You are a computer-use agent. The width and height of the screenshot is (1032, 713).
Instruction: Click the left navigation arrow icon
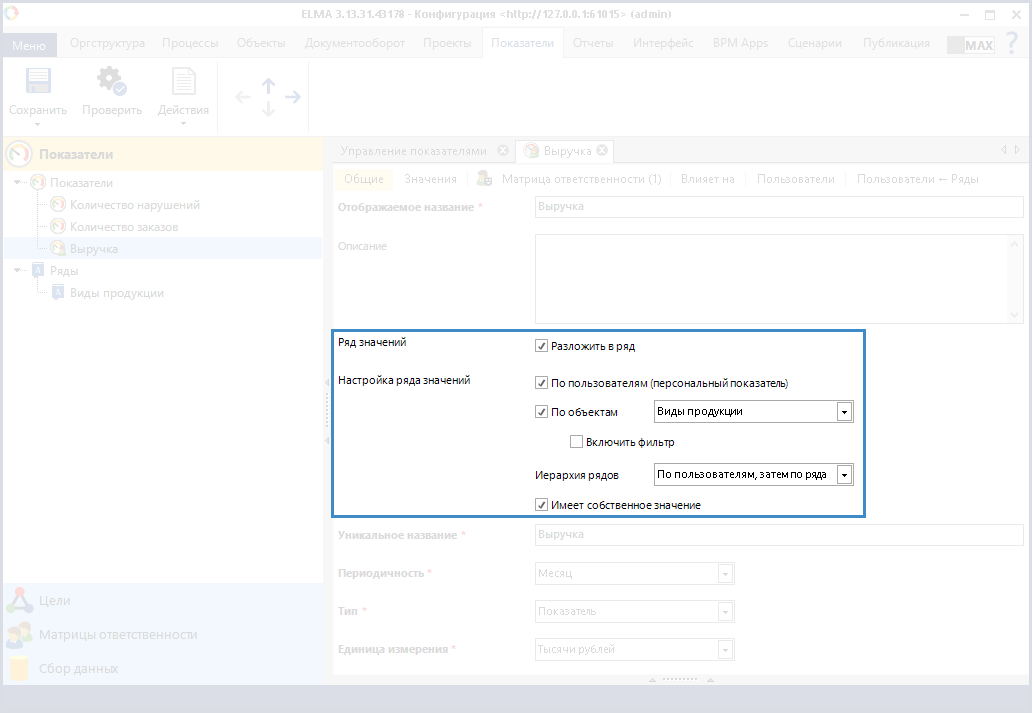243,97
